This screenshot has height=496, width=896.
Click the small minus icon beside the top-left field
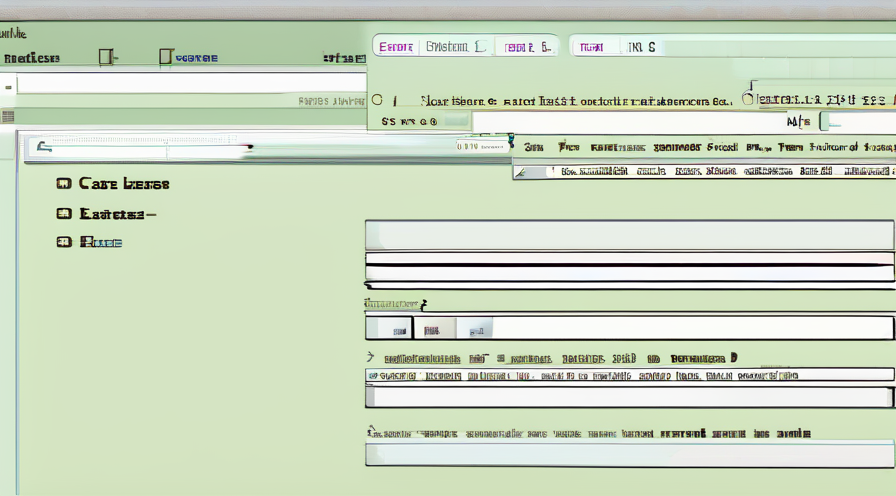pos(8,87)
